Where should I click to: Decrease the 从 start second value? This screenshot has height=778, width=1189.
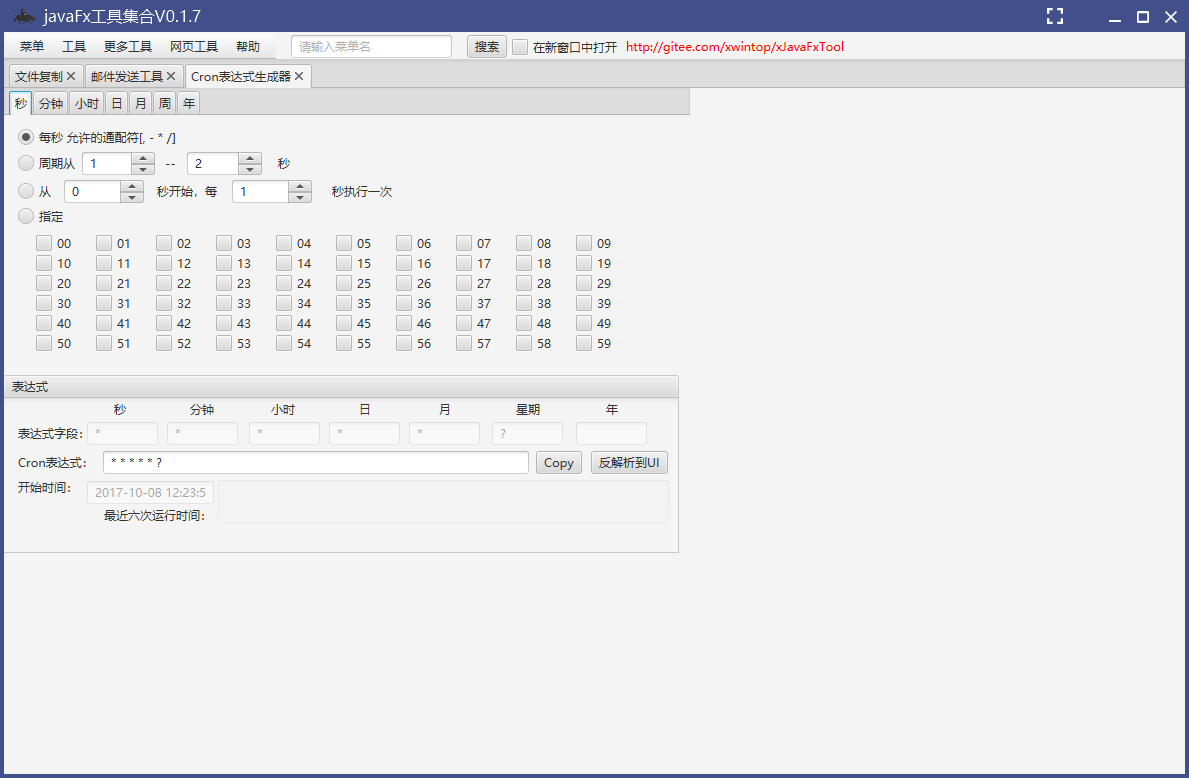coord(132,197)
